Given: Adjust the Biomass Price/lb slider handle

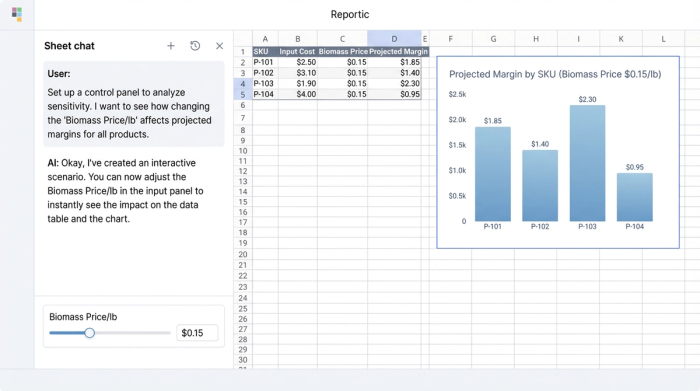Looking at the screenshot, I should tap(90, 333).
